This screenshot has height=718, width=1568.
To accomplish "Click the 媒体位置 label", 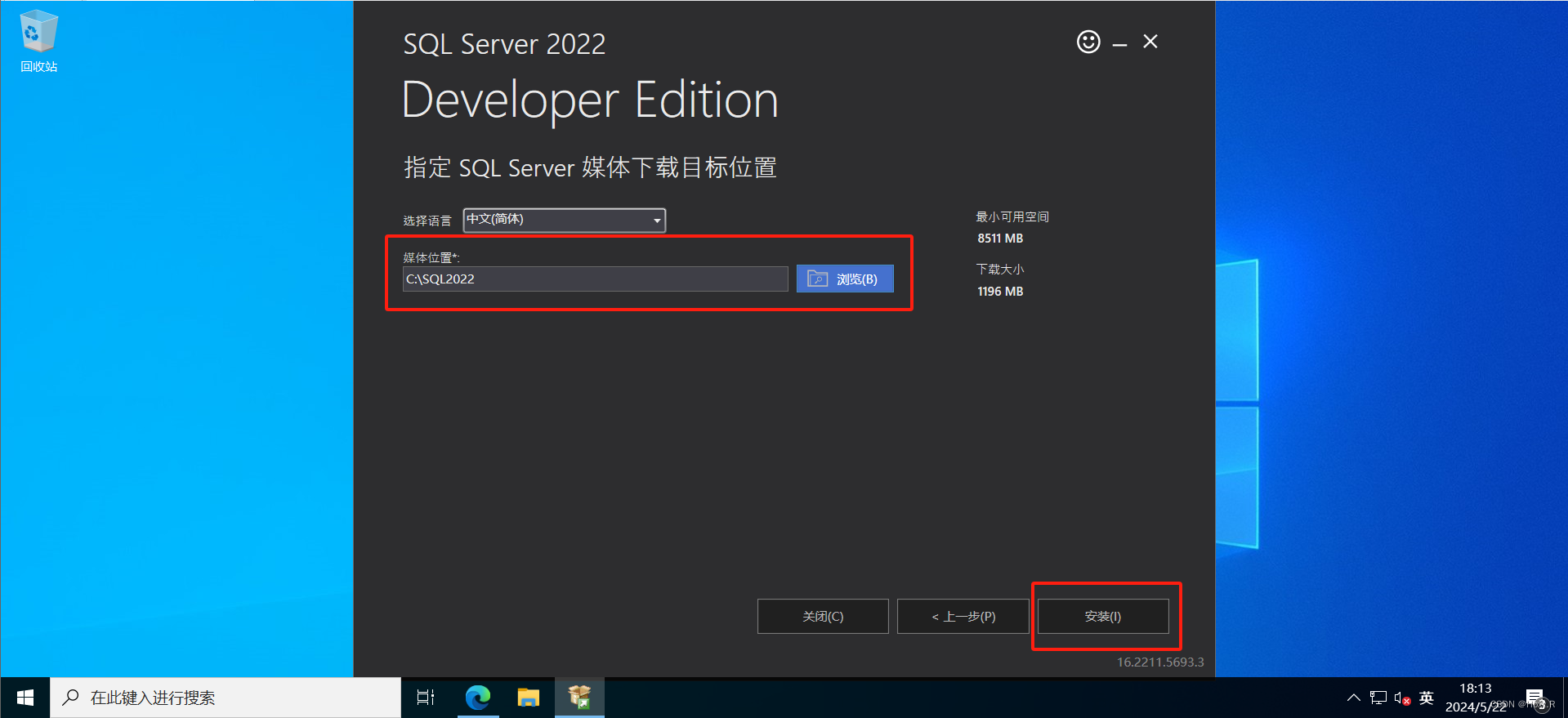I will pyautogui.click(x=431, y=257).
